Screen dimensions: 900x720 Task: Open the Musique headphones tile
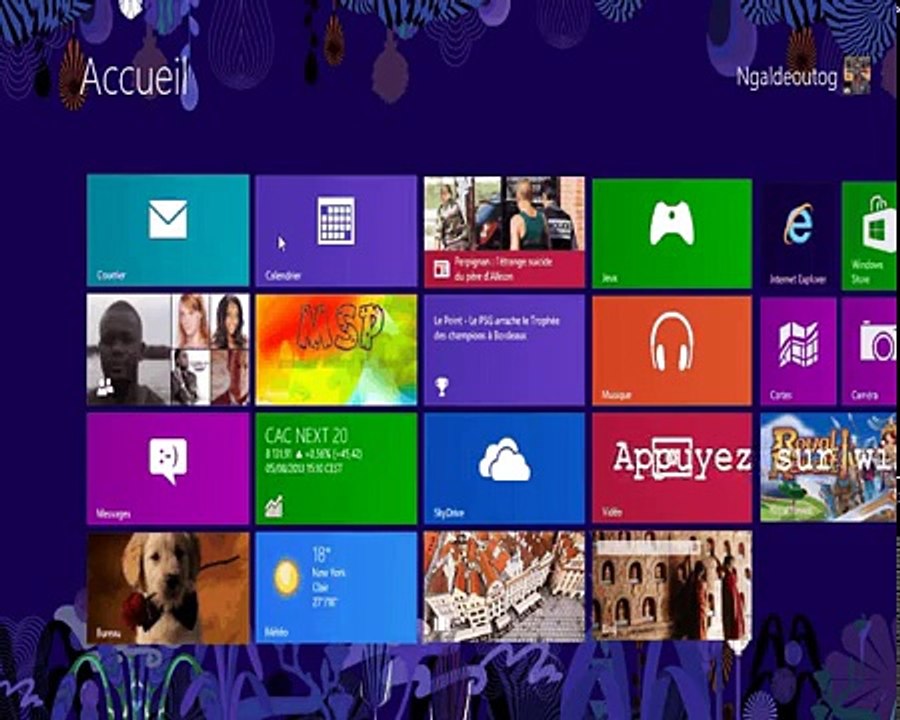tap(672, 351)
